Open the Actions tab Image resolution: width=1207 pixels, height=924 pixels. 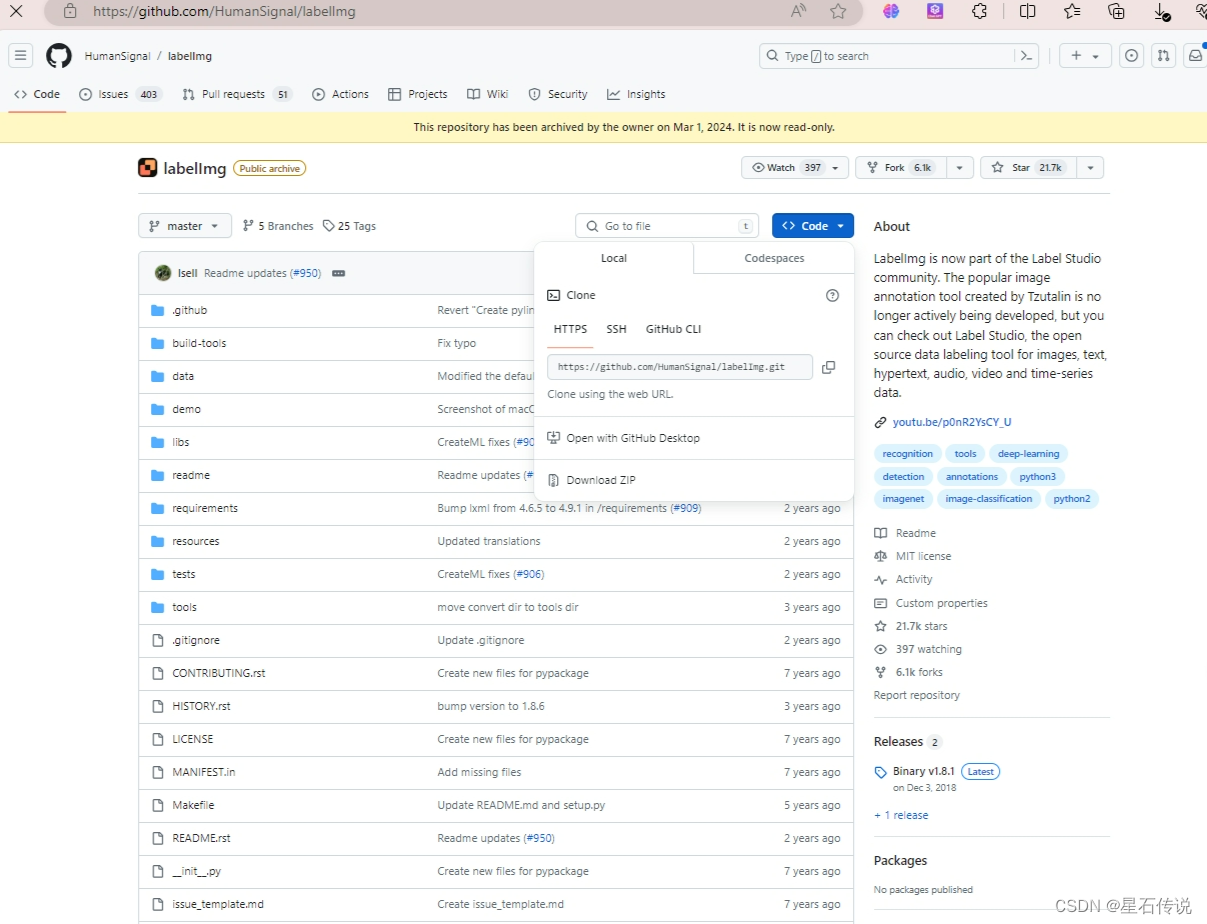340,94
